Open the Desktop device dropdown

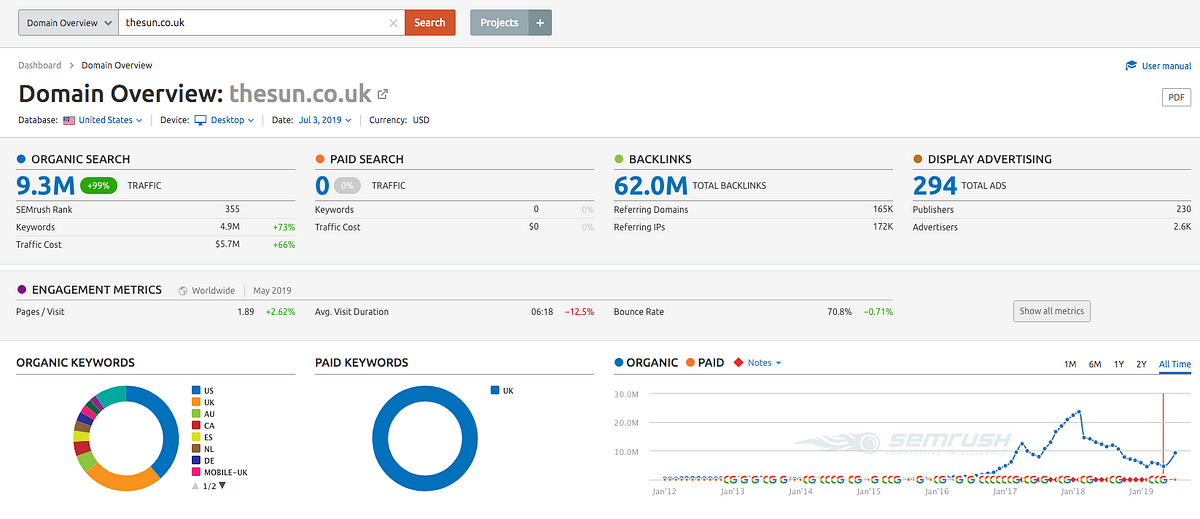232,120
